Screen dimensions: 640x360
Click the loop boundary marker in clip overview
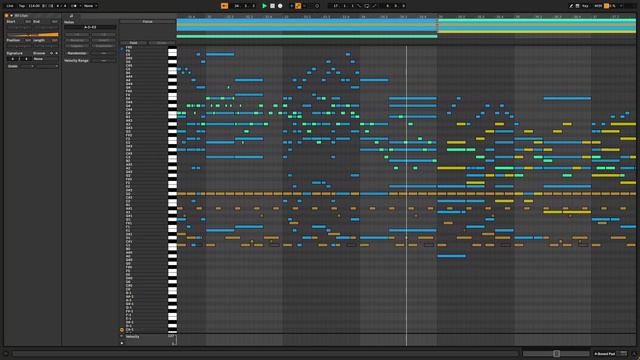438,26
